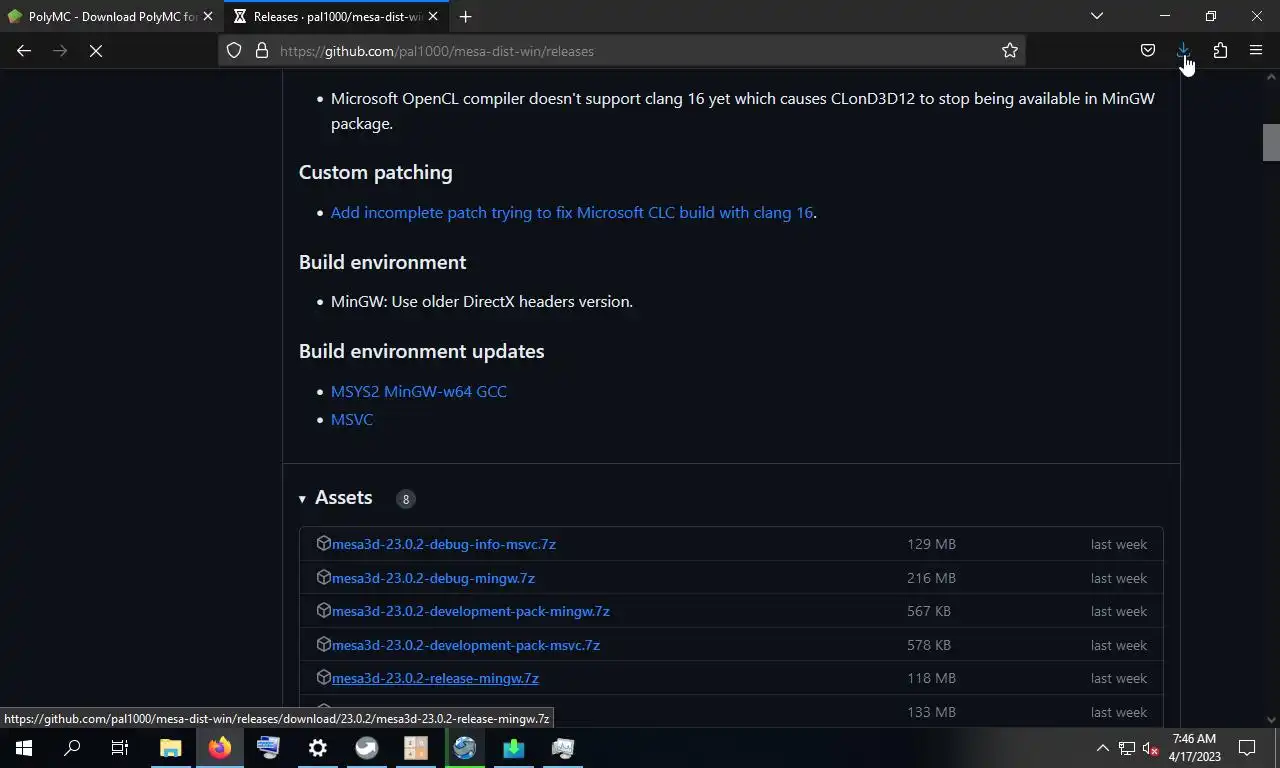
Task: Close the PolyMC tab
Action: tap(208, 16)
